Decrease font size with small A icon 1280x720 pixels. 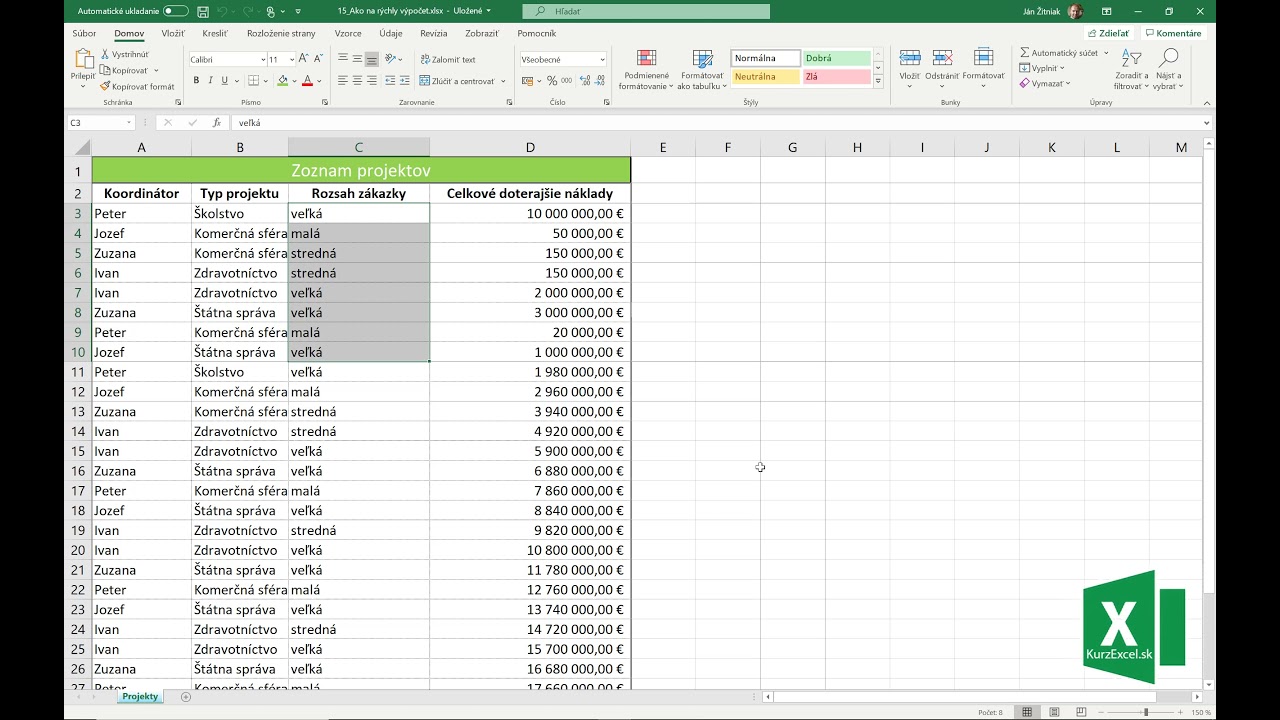coord(317,60)
